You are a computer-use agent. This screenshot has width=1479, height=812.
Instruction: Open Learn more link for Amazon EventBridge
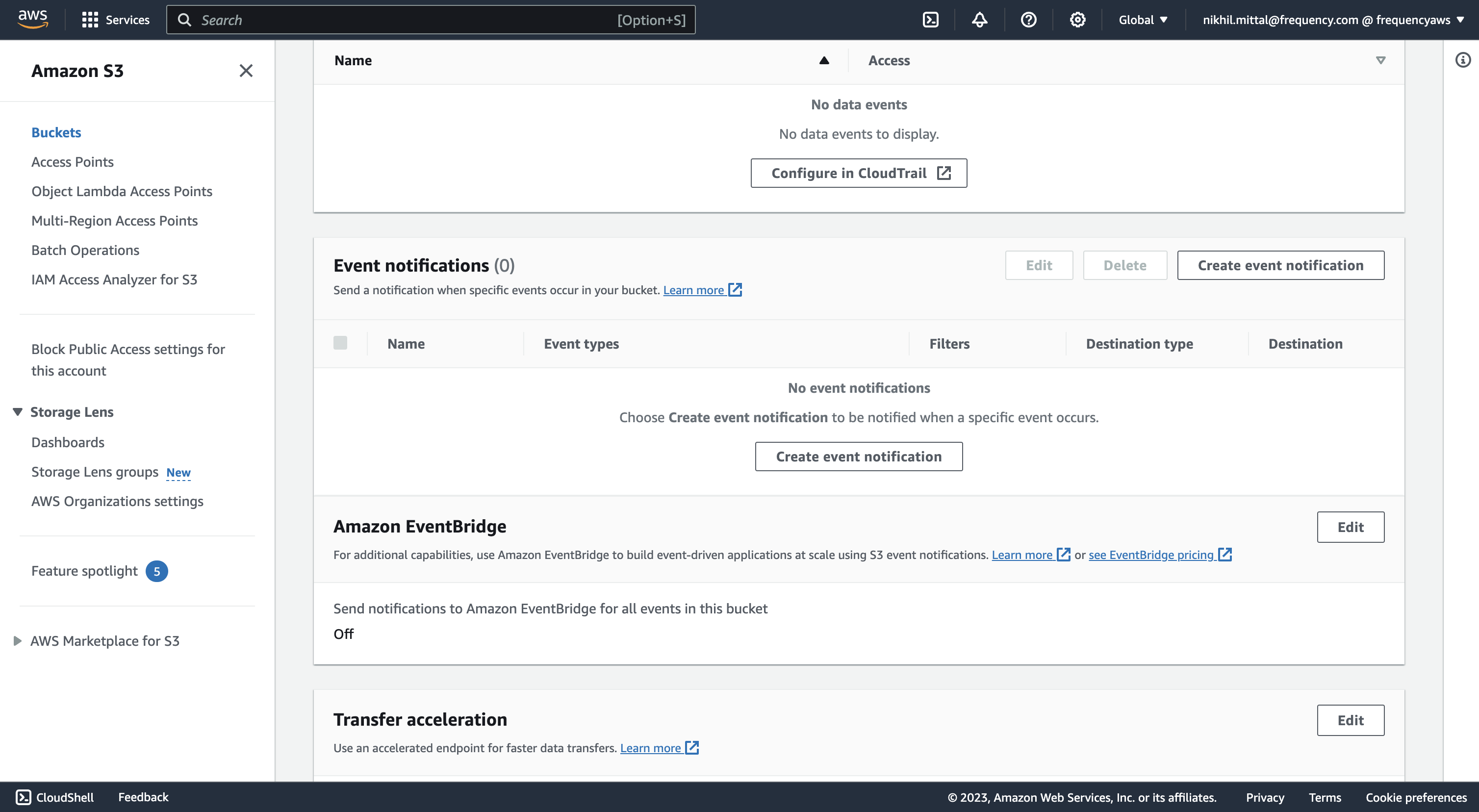coord(1031,555)
